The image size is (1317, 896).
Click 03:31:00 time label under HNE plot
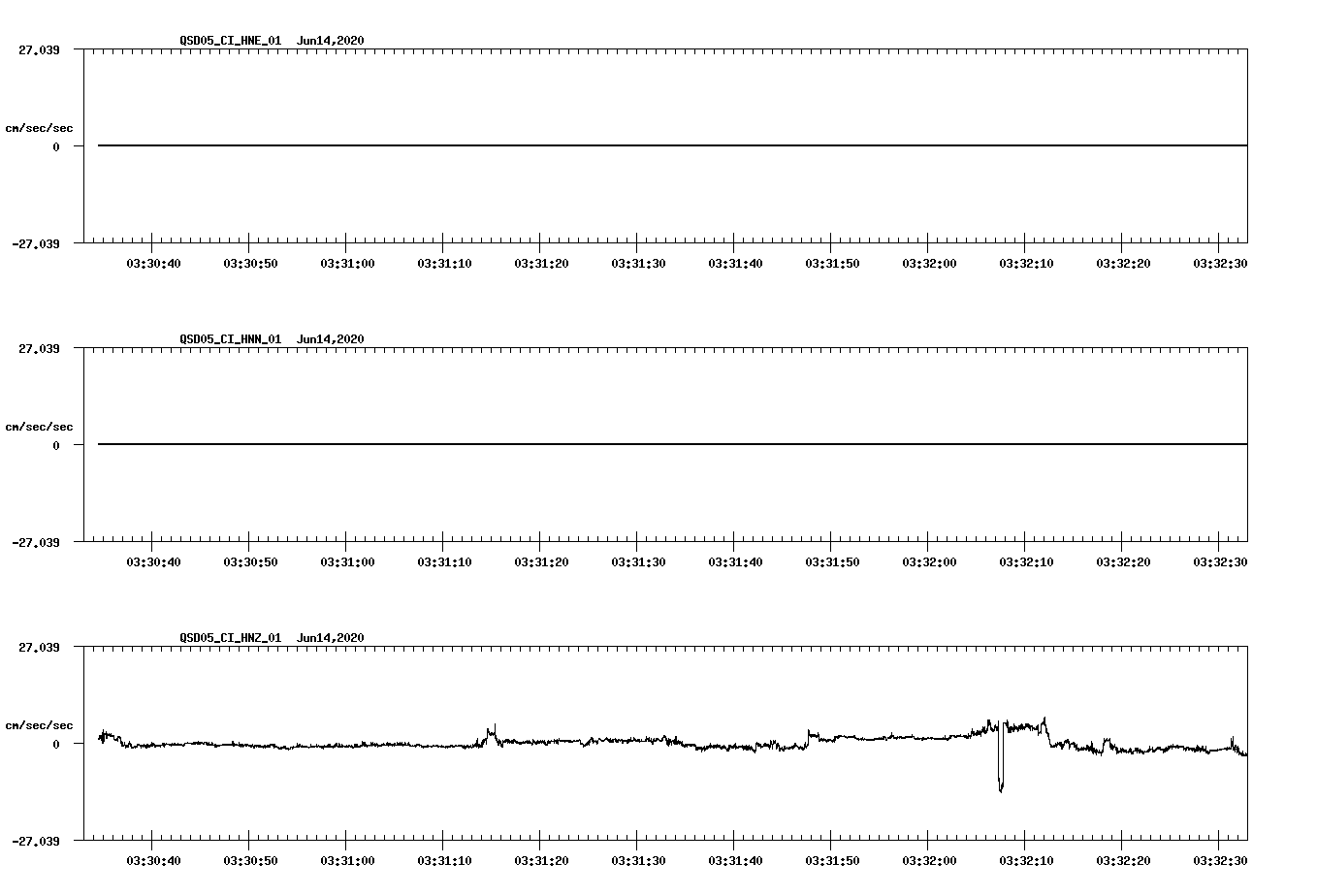point(347,263)
